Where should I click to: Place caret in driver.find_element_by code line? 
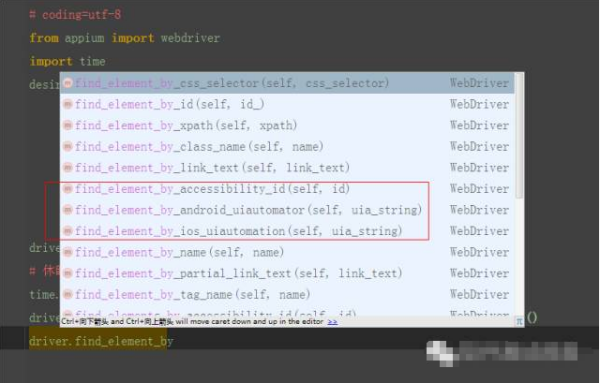(x=101, y=341)
